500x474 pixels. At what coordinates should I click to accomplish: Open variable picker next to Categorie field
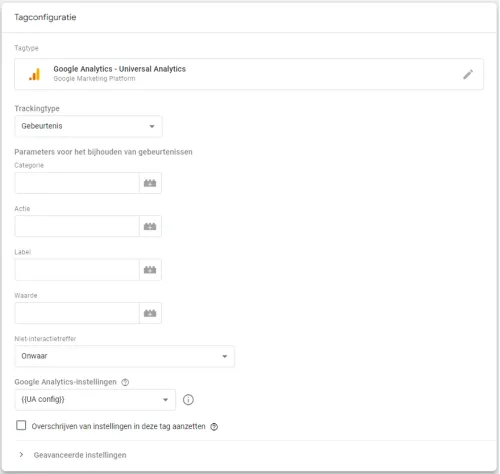tap(150, 183)
